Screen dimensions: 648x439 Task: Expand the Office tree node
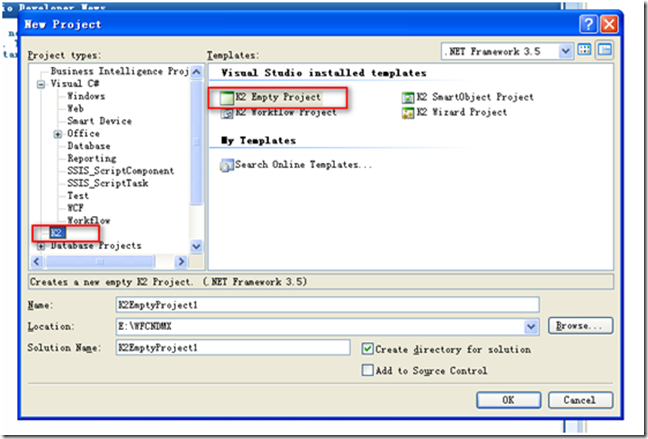tap(58, 134)
